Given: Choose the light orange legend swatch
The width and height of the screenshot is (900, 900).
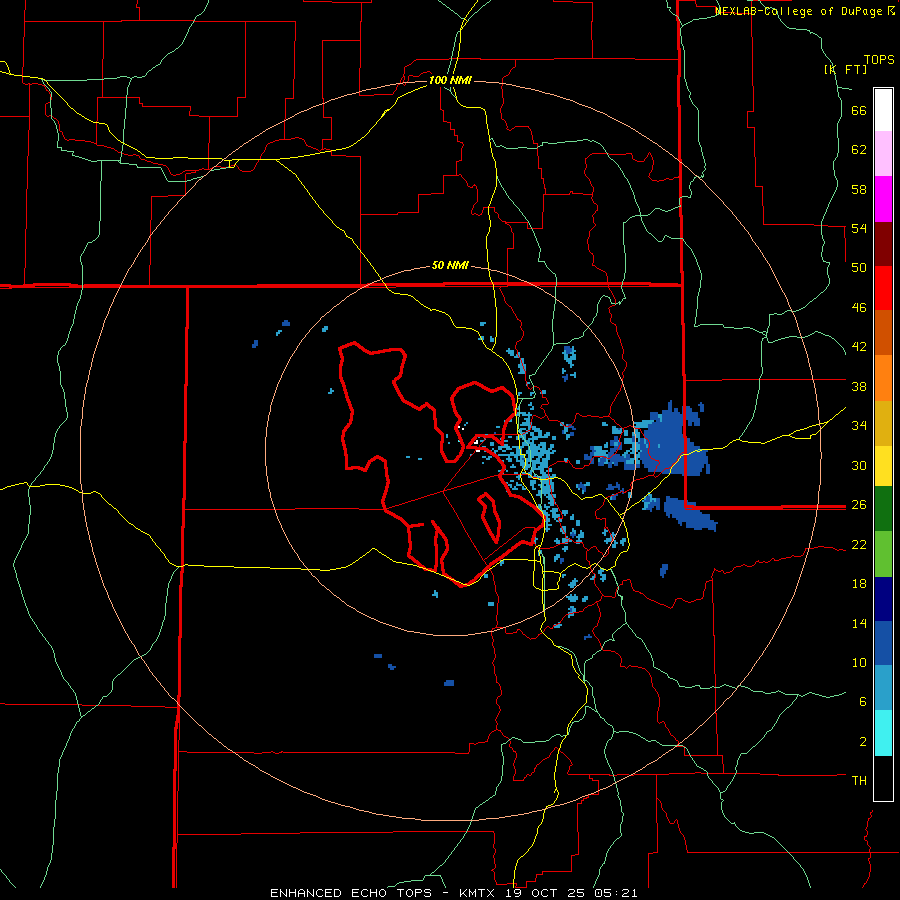Looking at the screenshot, I should tap(883, 378).
